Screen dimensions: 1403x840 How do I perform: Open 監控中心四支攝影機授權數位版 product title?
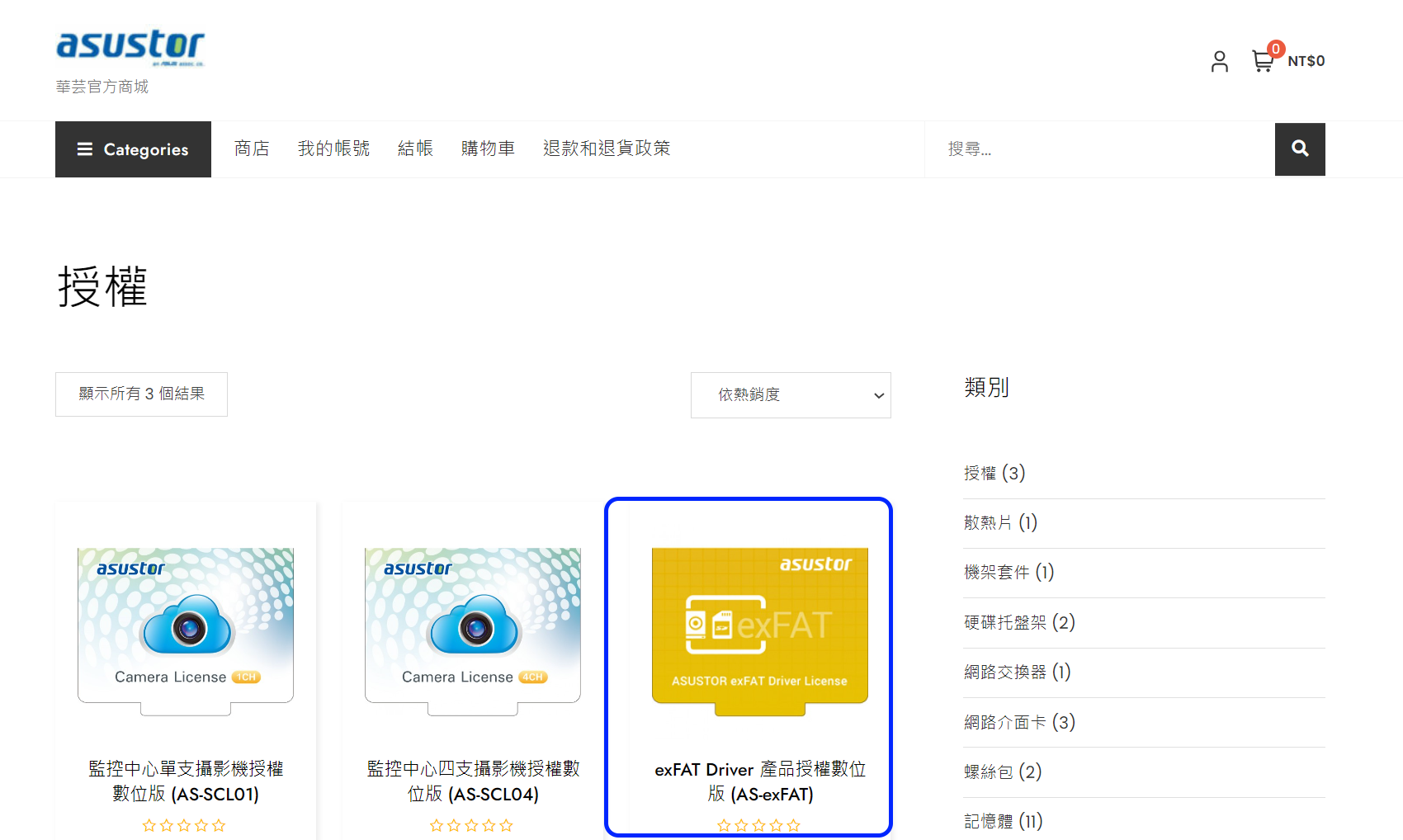pos(473,781)
